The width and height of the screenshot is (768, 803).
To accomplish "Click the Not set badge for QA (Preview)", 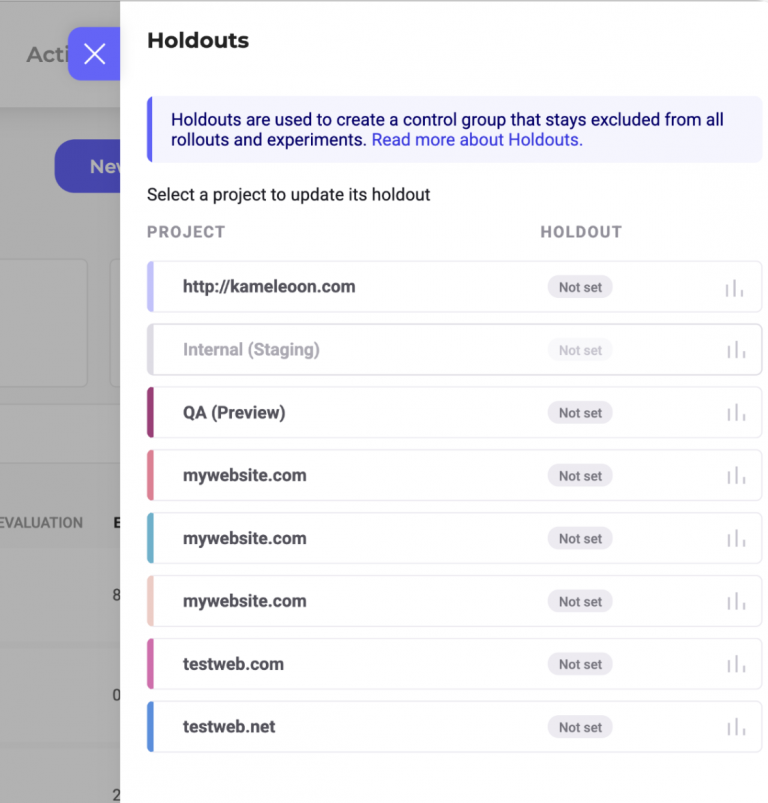I will point(580,413).
